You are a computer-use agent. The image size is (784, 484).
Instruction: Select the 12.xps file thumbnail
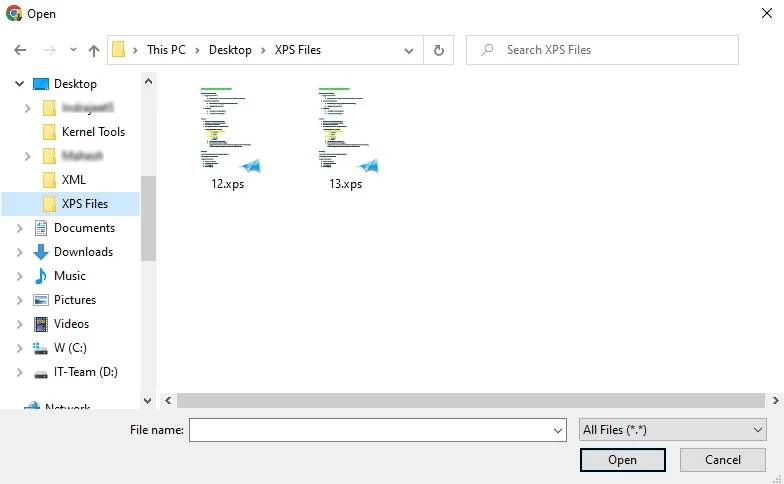pos(230,130)
